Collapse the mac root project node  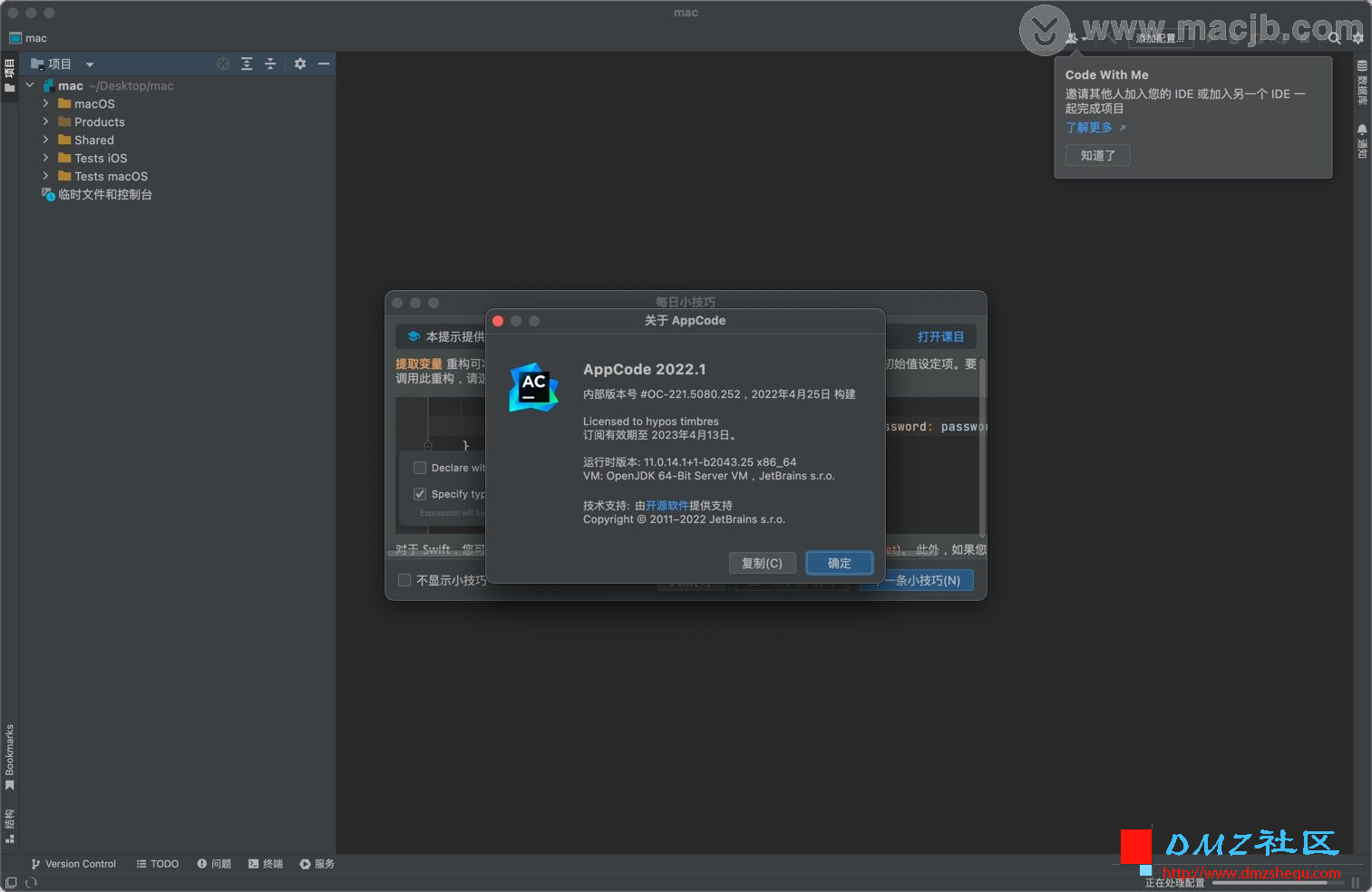(30, 85)
